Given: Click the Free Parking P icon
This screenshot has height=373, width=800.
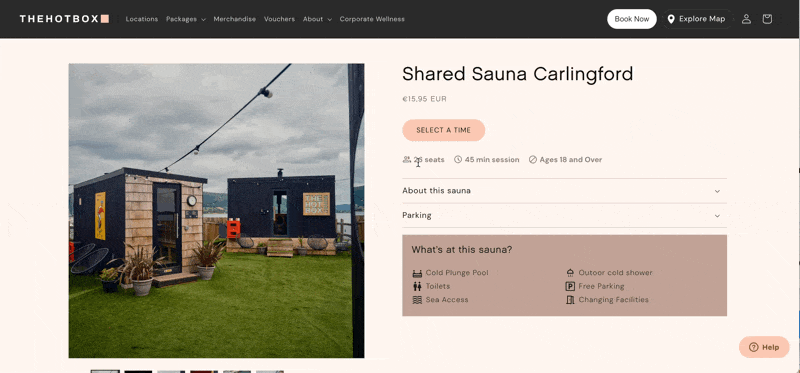Looking at the screenshot, I should click(x=570, y=286).
